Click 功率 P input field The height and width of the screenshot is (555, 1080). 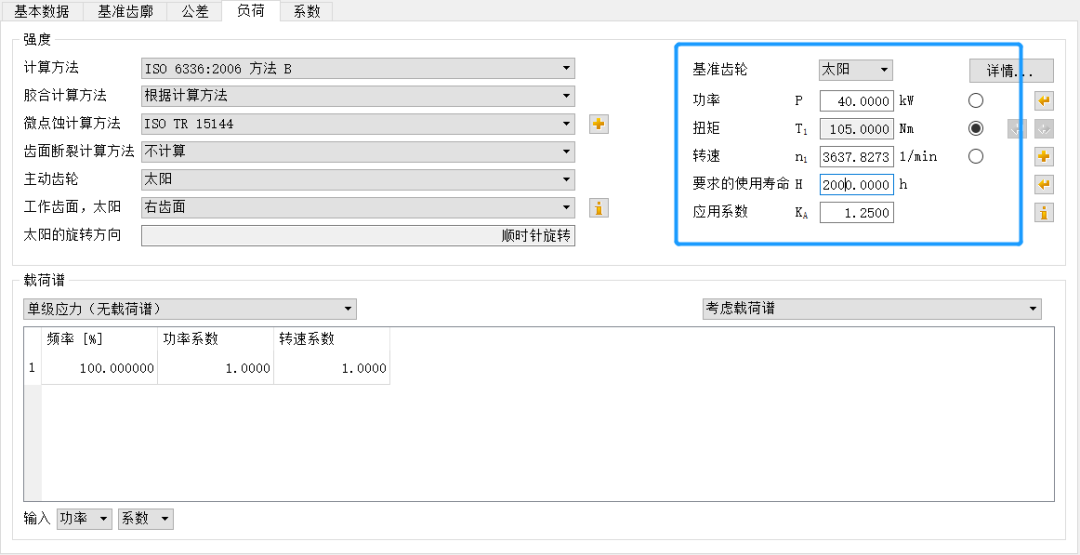click(x=856, y=101)
